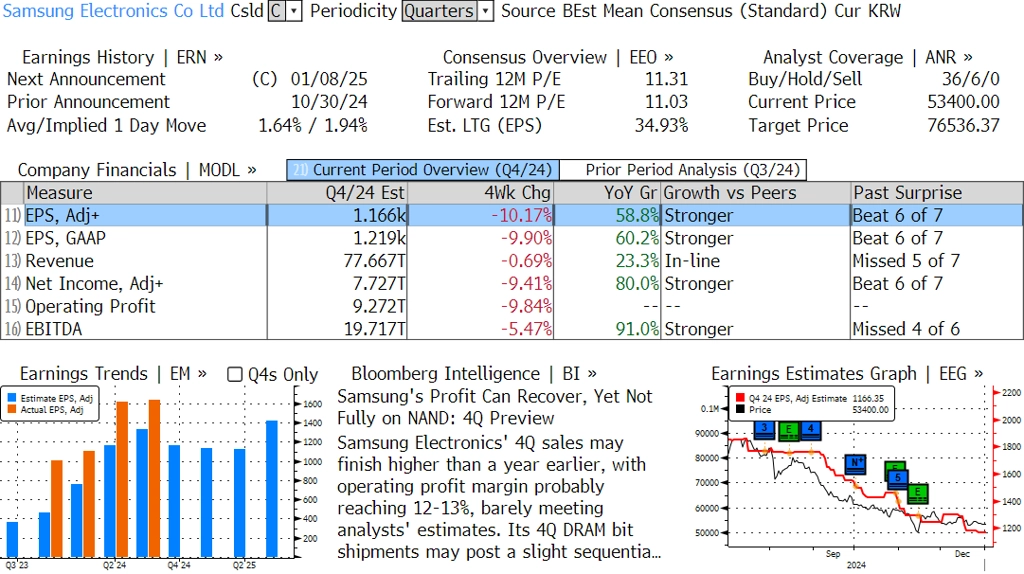Select the Net Income, Adj+ row
1024x574 pixels.
tap(511, 284)
